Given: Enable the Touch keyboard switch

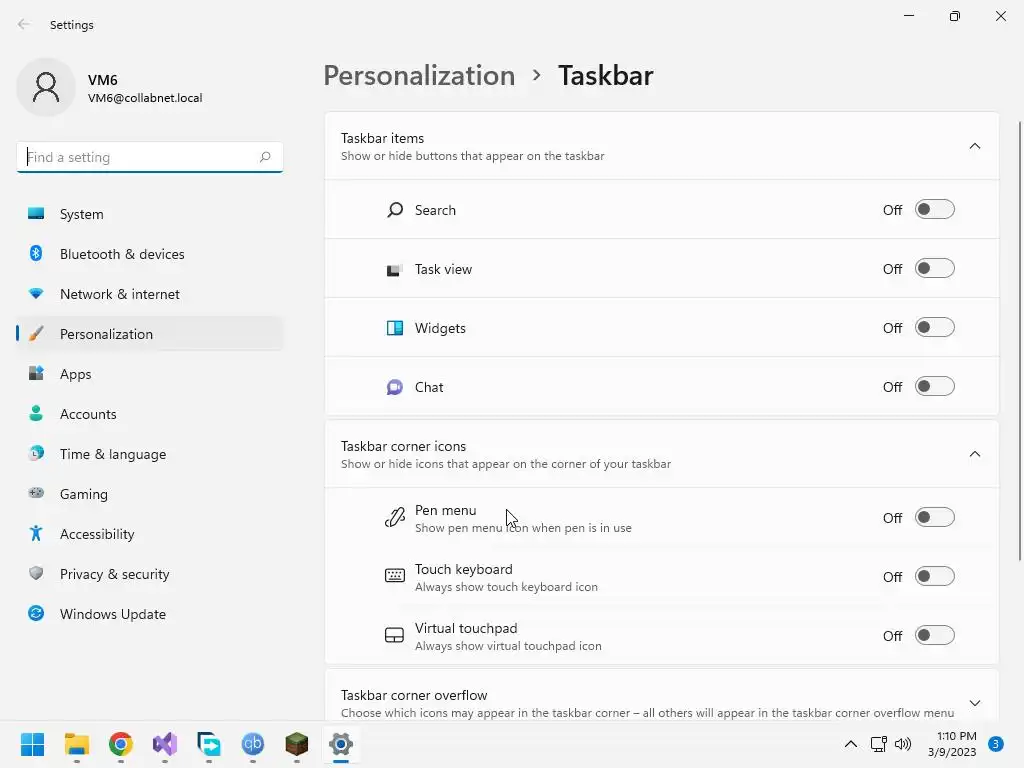Looking at the screenshot, I should point(935,576).
